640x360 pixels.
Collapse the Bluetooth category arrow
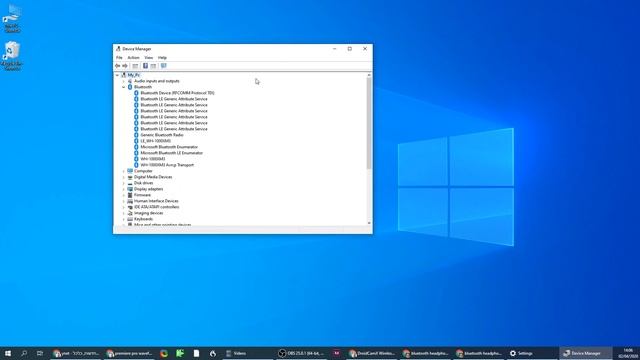124,87
